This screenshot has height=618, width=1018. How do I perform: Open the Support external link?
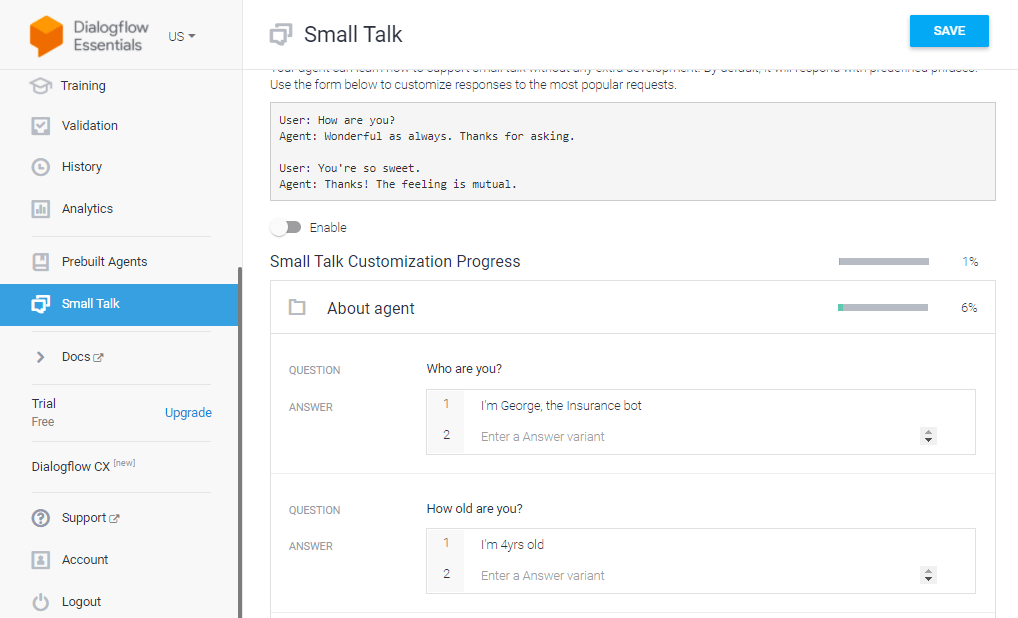pos(90,518)
